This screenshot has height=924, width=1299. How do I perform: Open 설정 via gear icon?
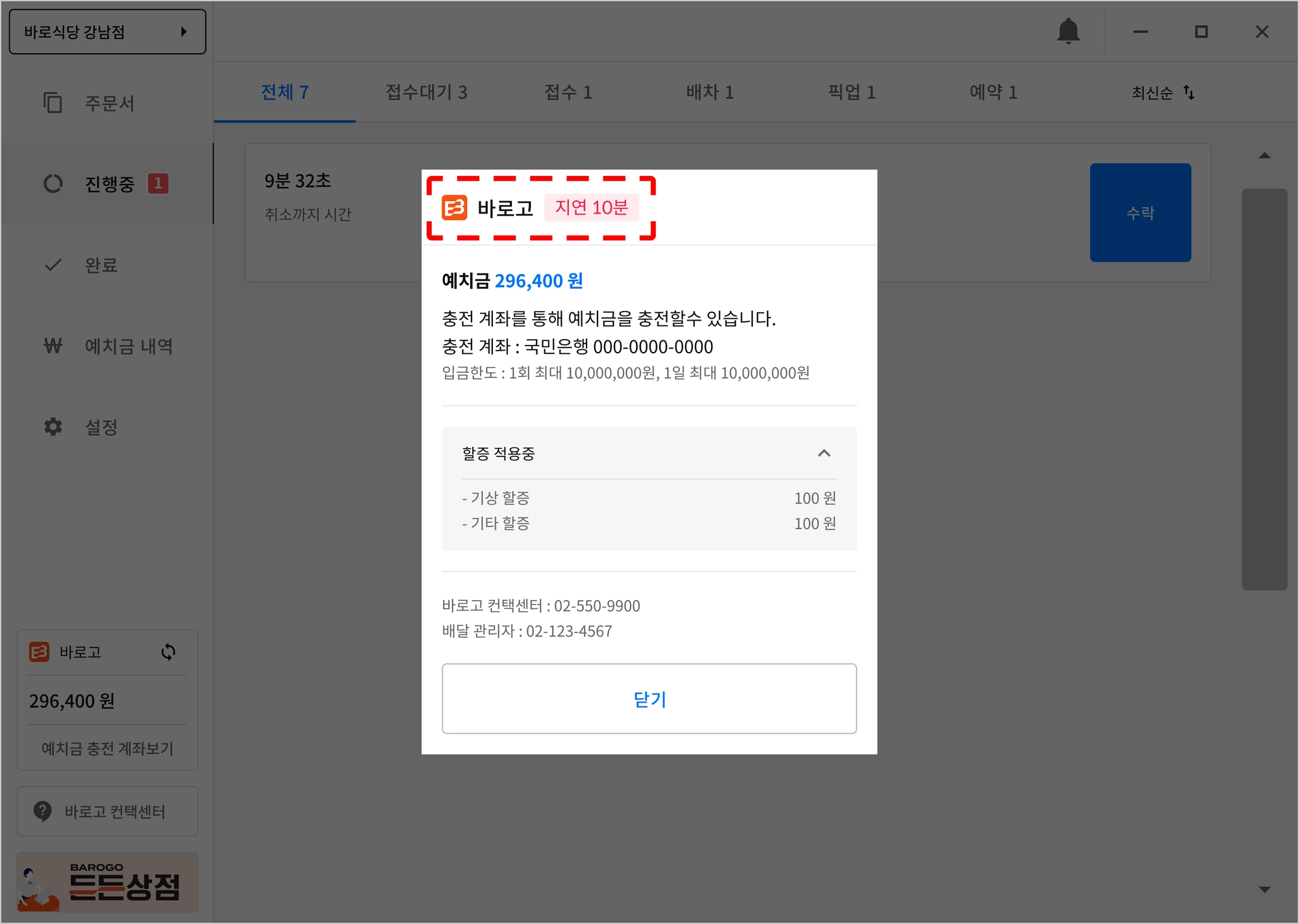[x=53, y=427]
